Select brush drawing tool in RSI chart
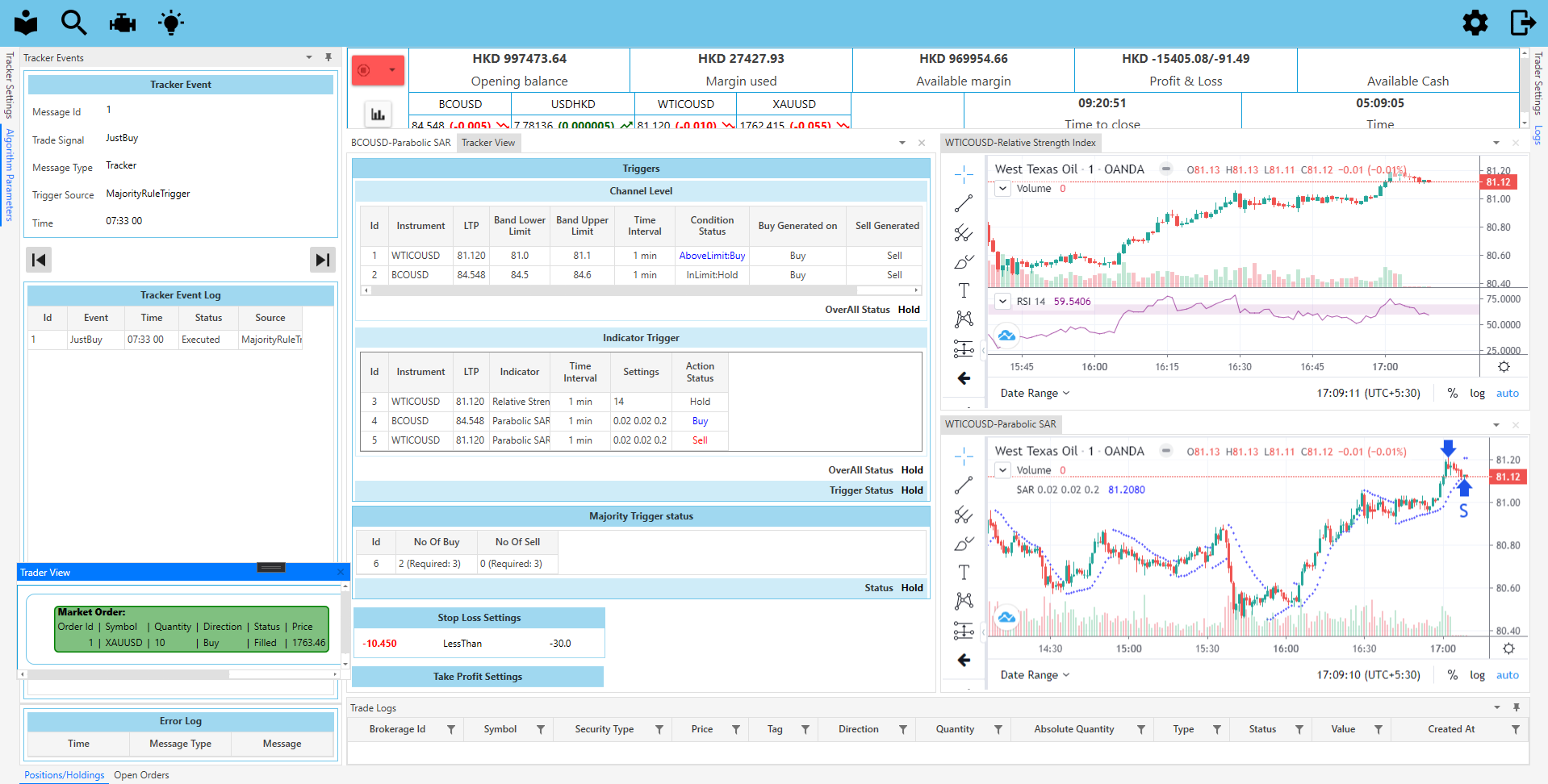 coord(964,262)
